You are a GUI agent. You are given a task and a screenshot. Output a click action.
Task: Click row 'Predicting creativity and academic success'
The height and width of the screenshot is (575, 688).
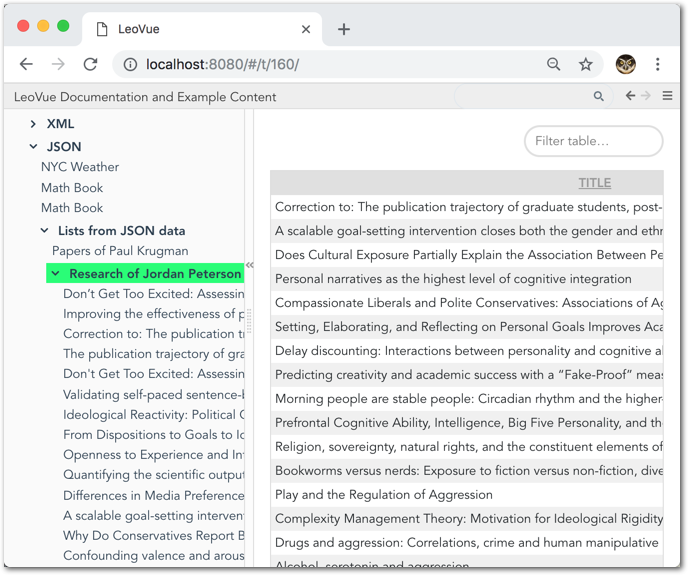pyautogui.click(x=467, y=375)
